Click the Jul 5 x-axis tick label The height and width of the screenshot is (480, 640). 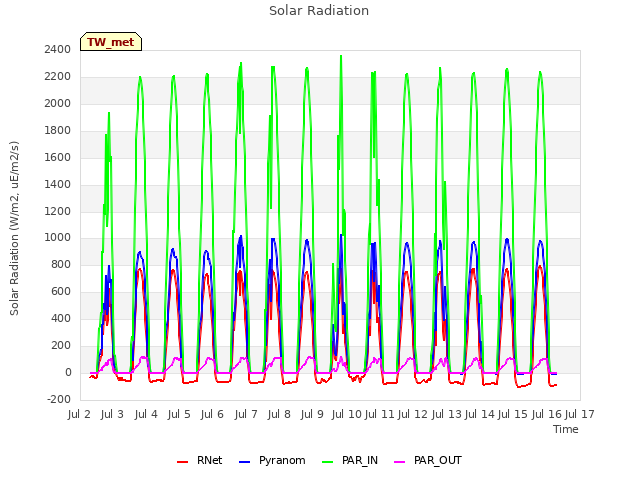tap(179, 414)
